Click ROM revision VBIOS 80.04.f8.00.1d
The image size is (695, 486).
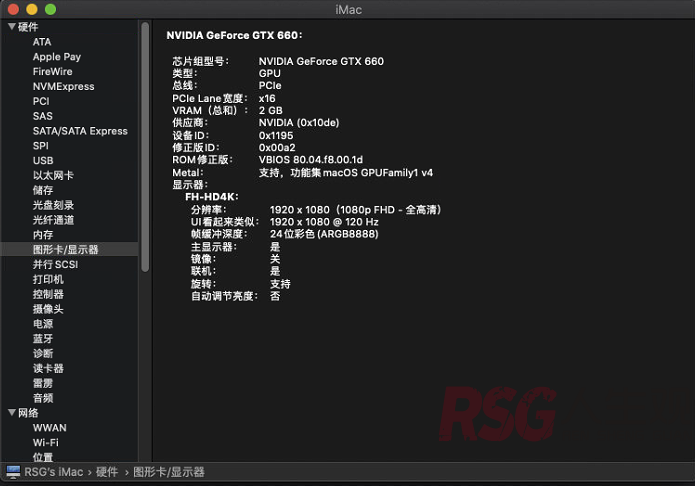(311, 160)
